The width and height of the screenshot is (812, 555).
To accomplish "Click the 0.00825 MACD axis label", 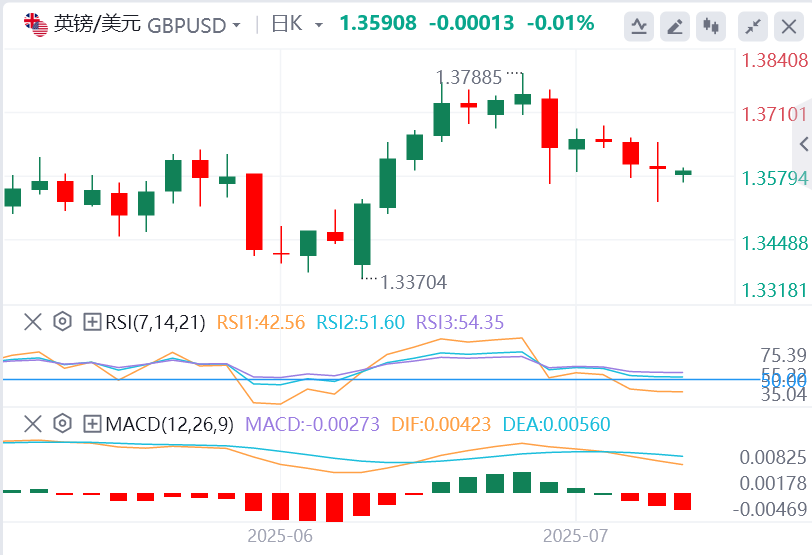I will click(x=773, y=457).
